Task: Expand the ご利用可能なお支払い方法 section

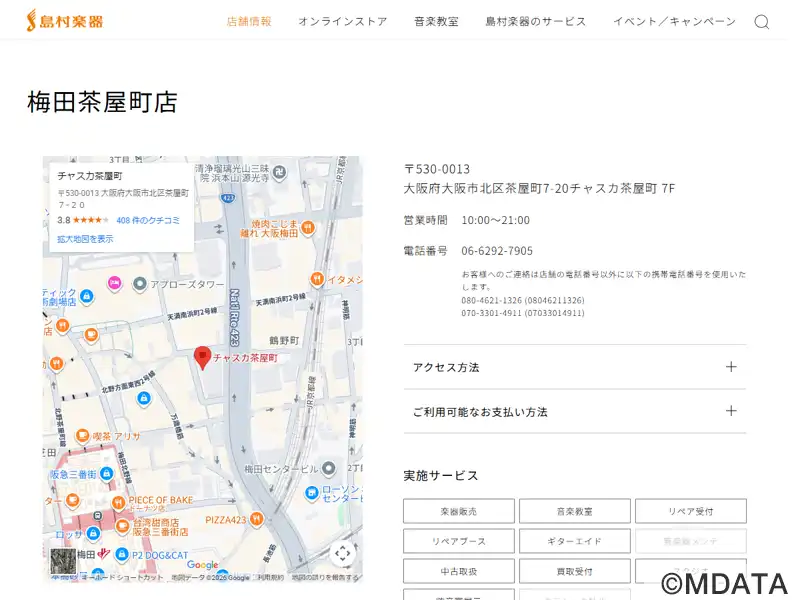Action: (575, 411)
